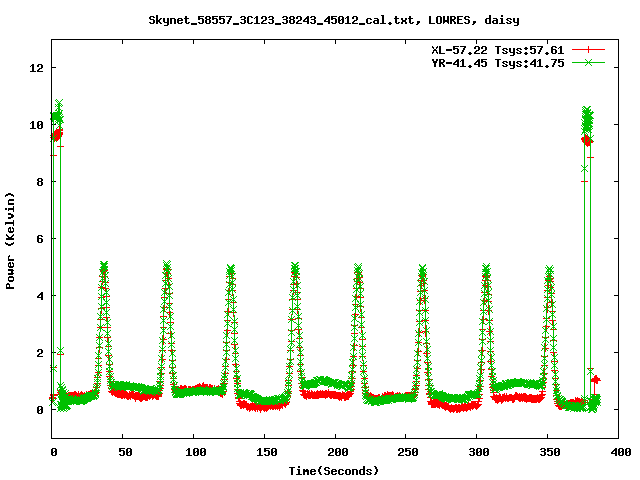Click the legend entry YR-41.45 Tsys:41.75

tap(498, 63)
